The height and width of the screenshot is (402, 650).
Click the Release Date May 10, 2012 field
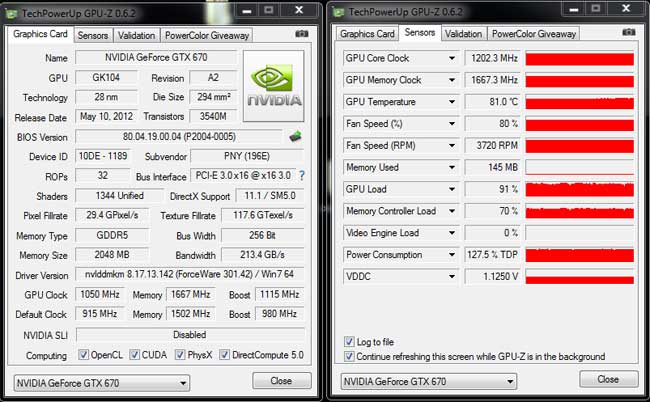106,116
